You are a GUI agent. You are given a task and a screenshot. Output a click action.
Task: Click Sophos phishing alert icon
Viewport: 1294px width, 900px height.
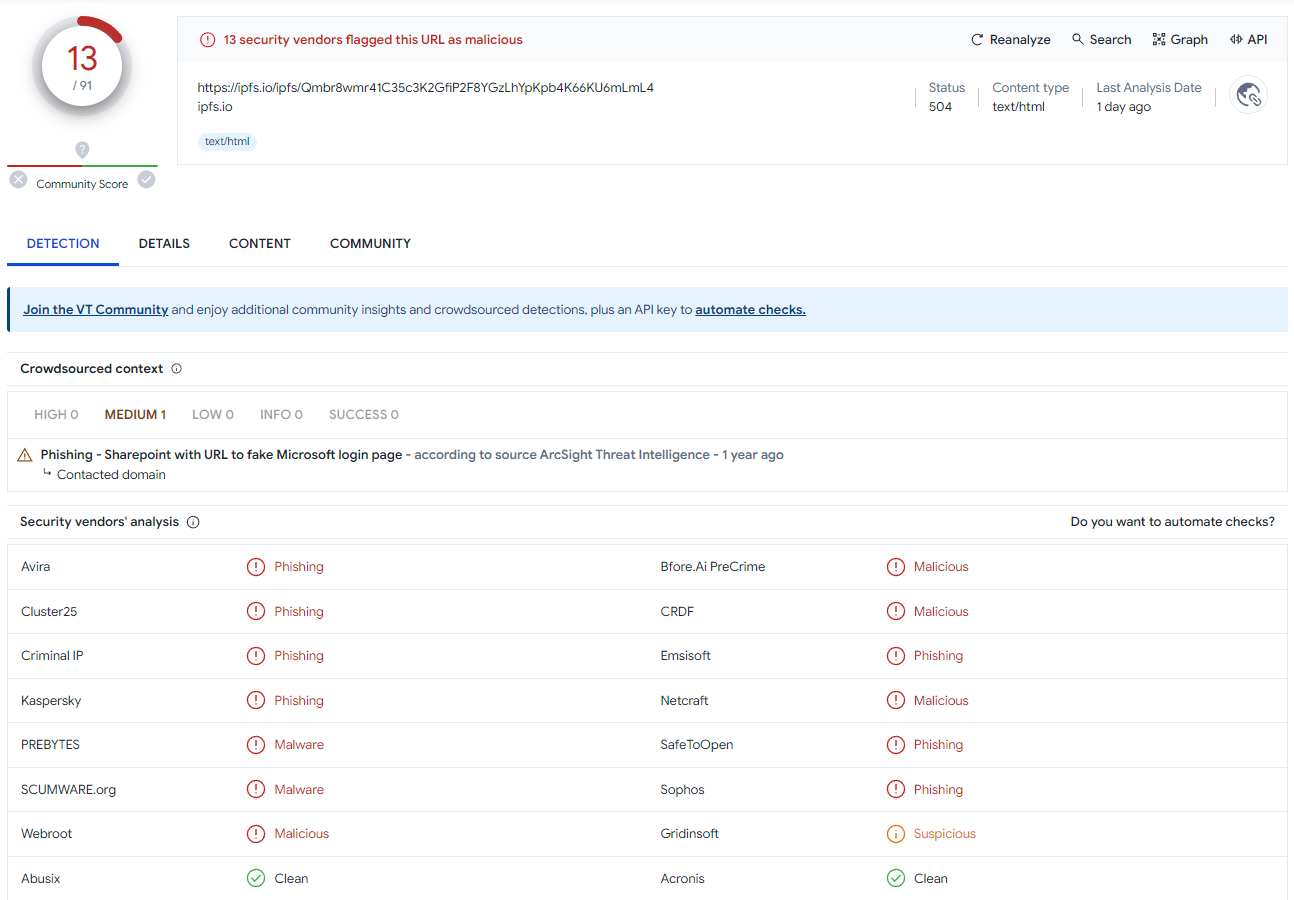coord(895,789)
